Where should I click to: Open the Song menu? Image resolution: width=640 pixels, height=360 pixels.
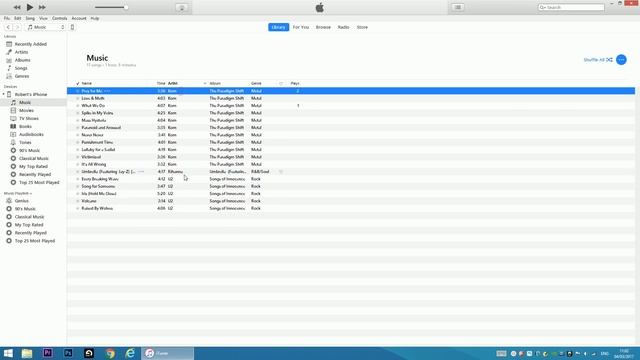[x=30, y=18]
